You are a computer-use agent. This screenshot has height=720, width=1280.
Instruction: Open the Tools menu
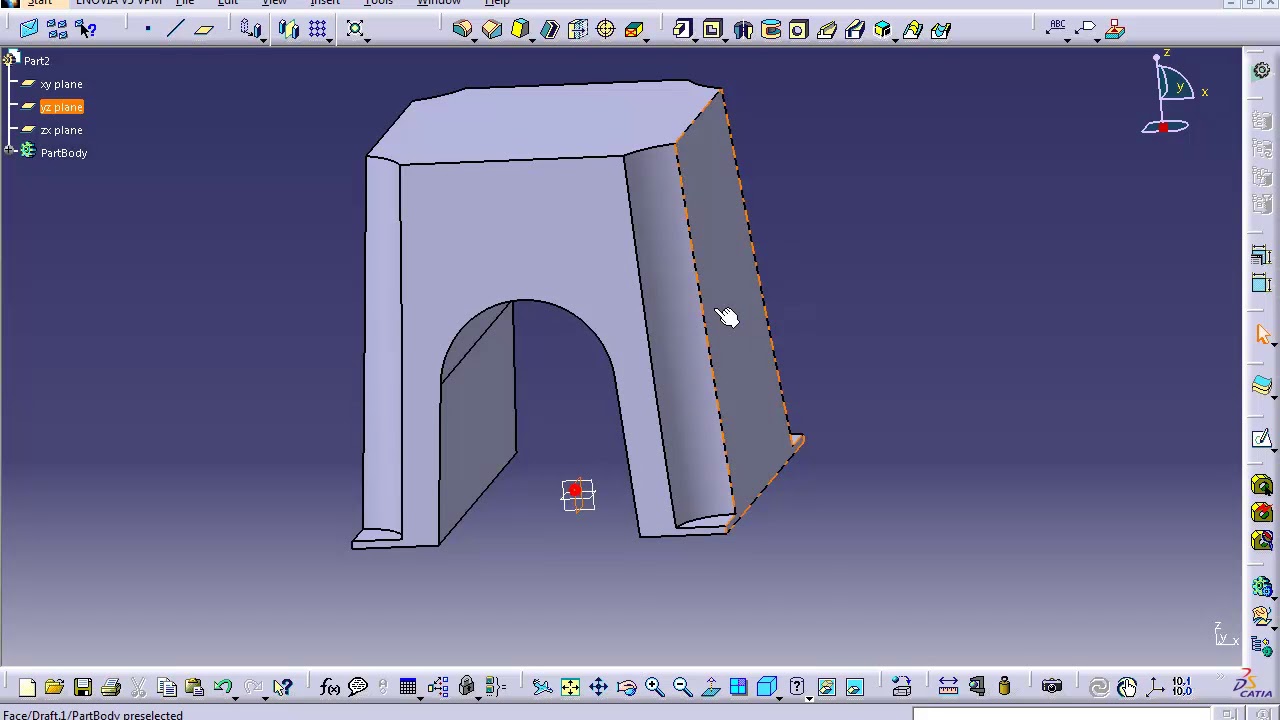[x=378, y=3]
